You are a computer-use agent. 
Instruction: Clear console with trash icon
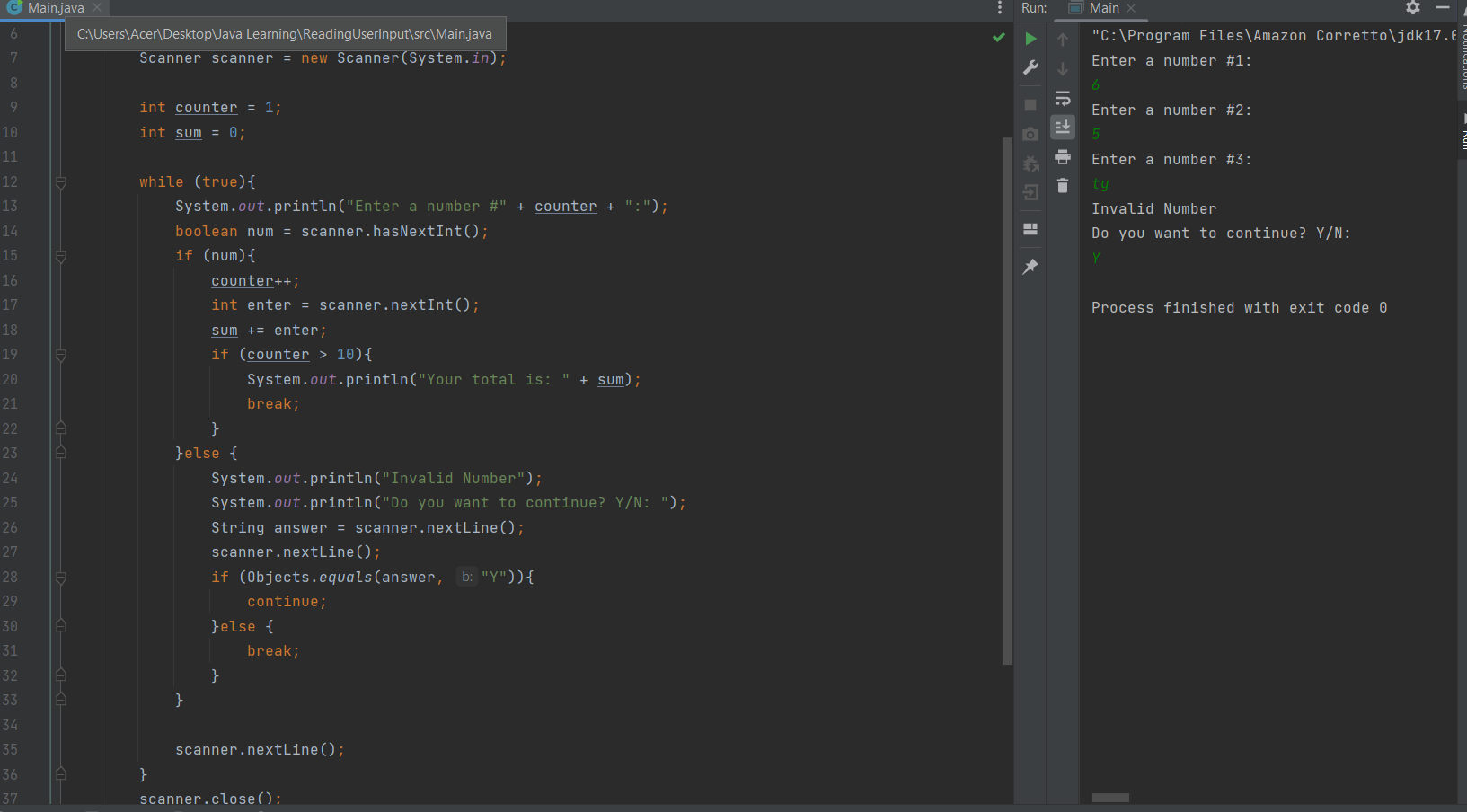(x=1063, y=186)
